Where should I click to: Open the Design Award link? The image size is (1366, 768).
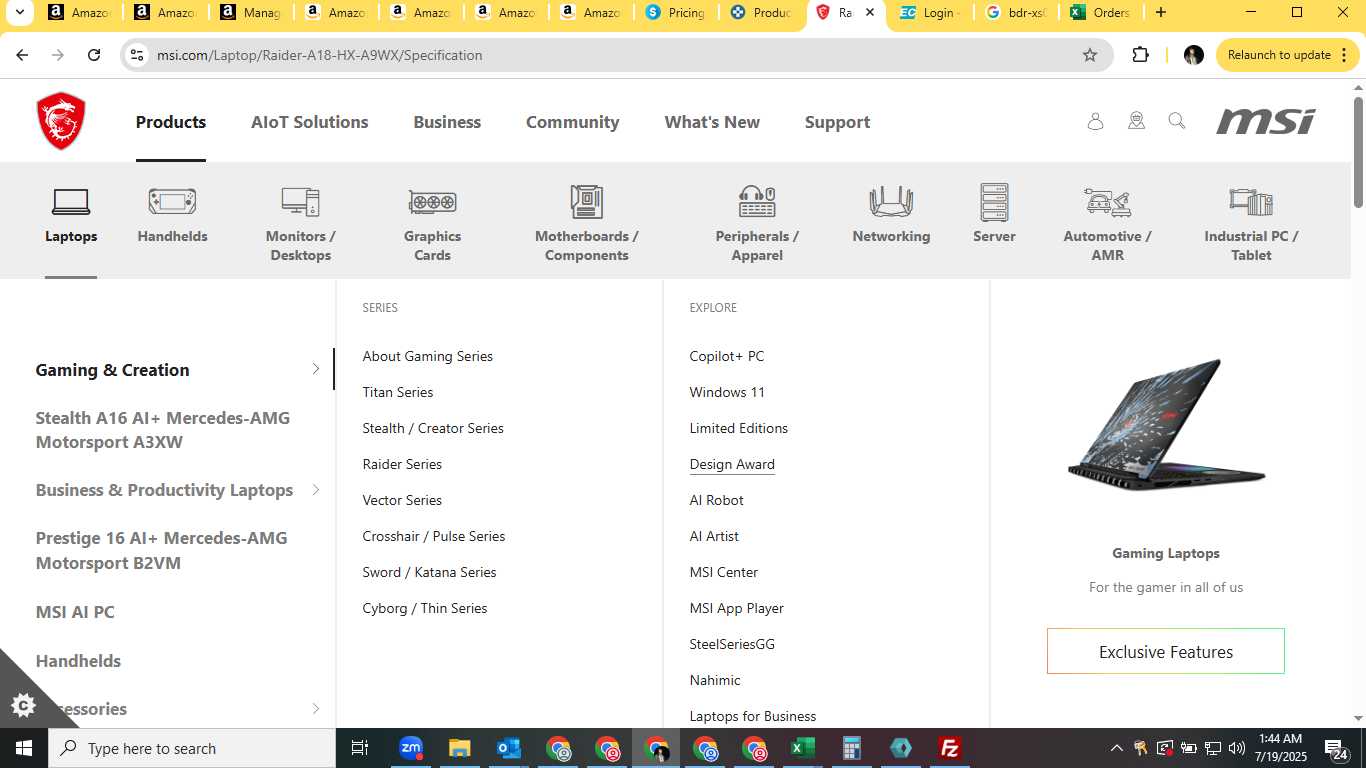[x=732, y=464]
